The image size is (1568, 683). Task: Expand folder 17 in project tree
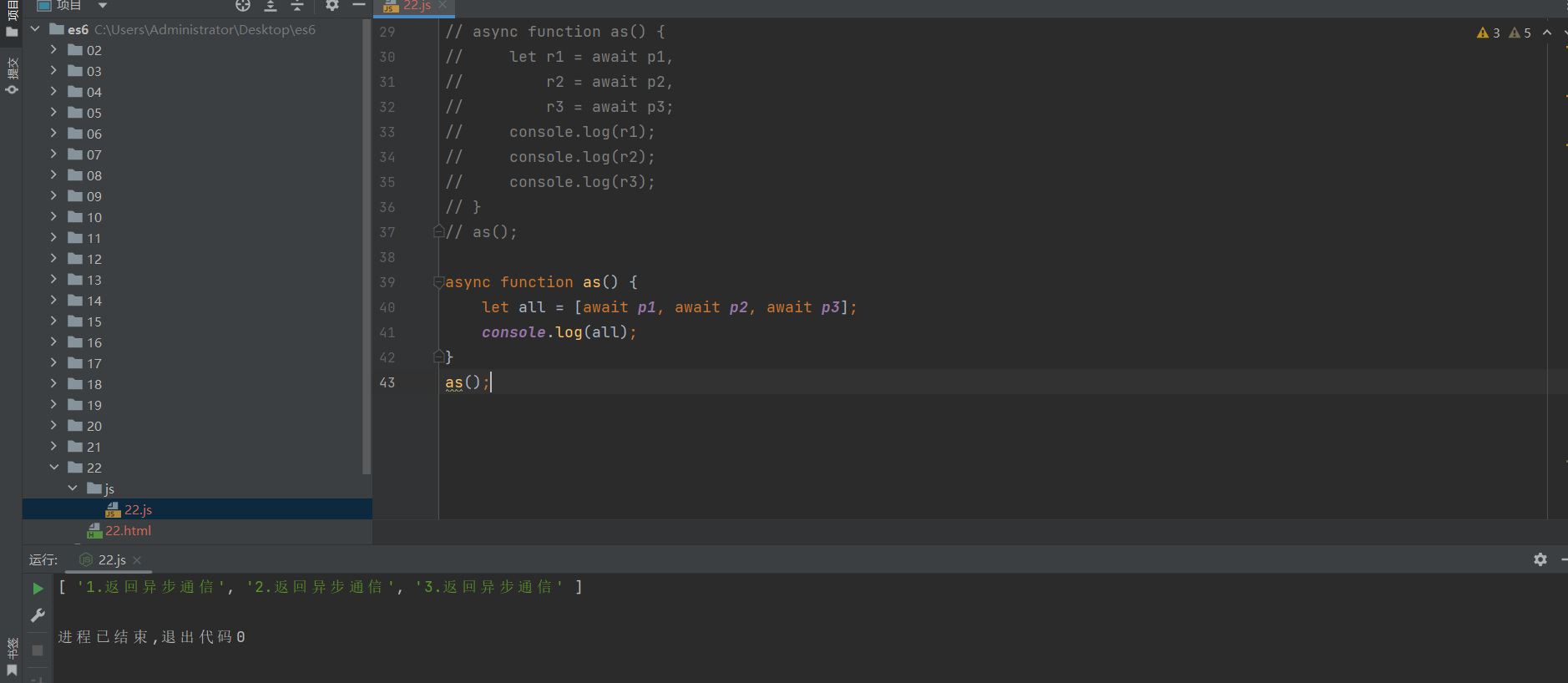(53, 363)
